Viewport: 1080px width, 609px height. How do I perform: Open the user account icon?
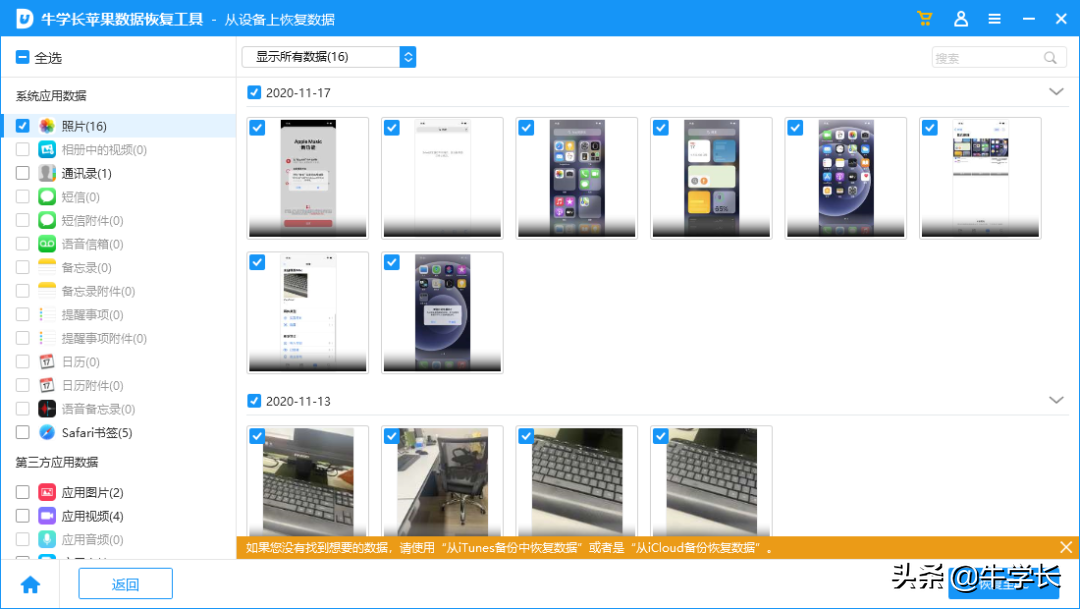coord(961,19)
